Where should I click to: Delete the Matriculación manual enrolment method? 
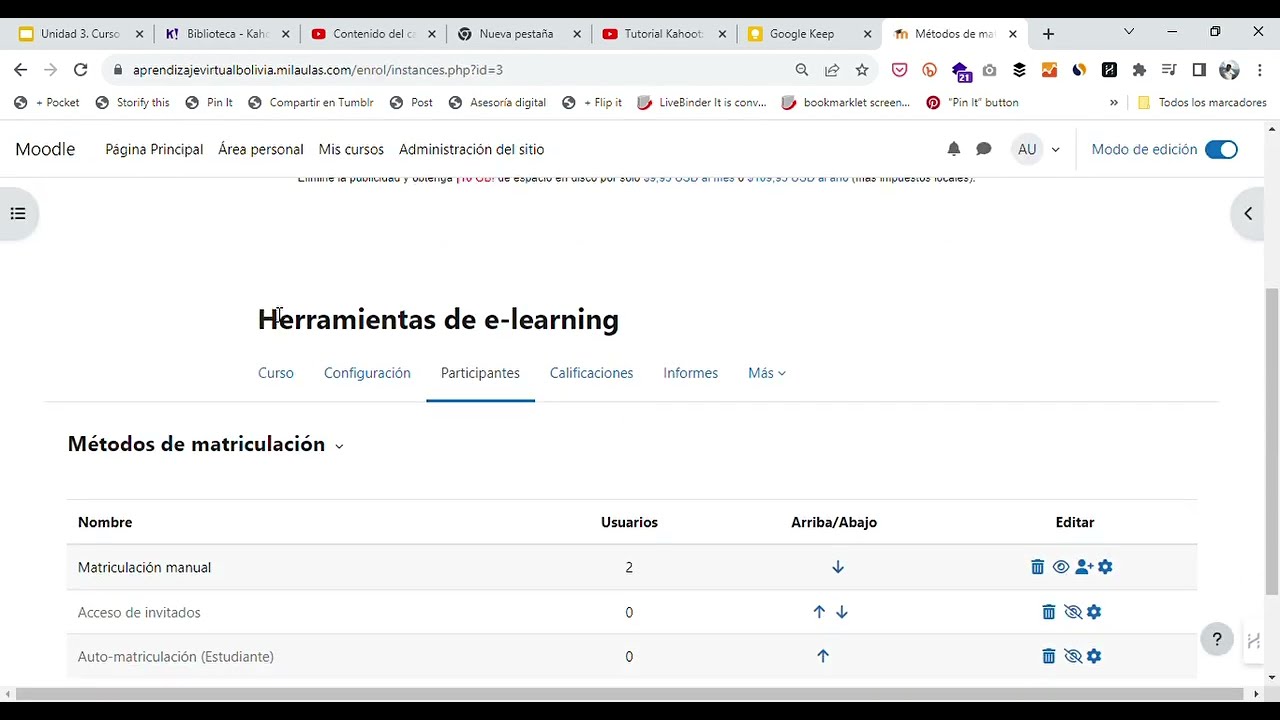[x=1037, y=567]
